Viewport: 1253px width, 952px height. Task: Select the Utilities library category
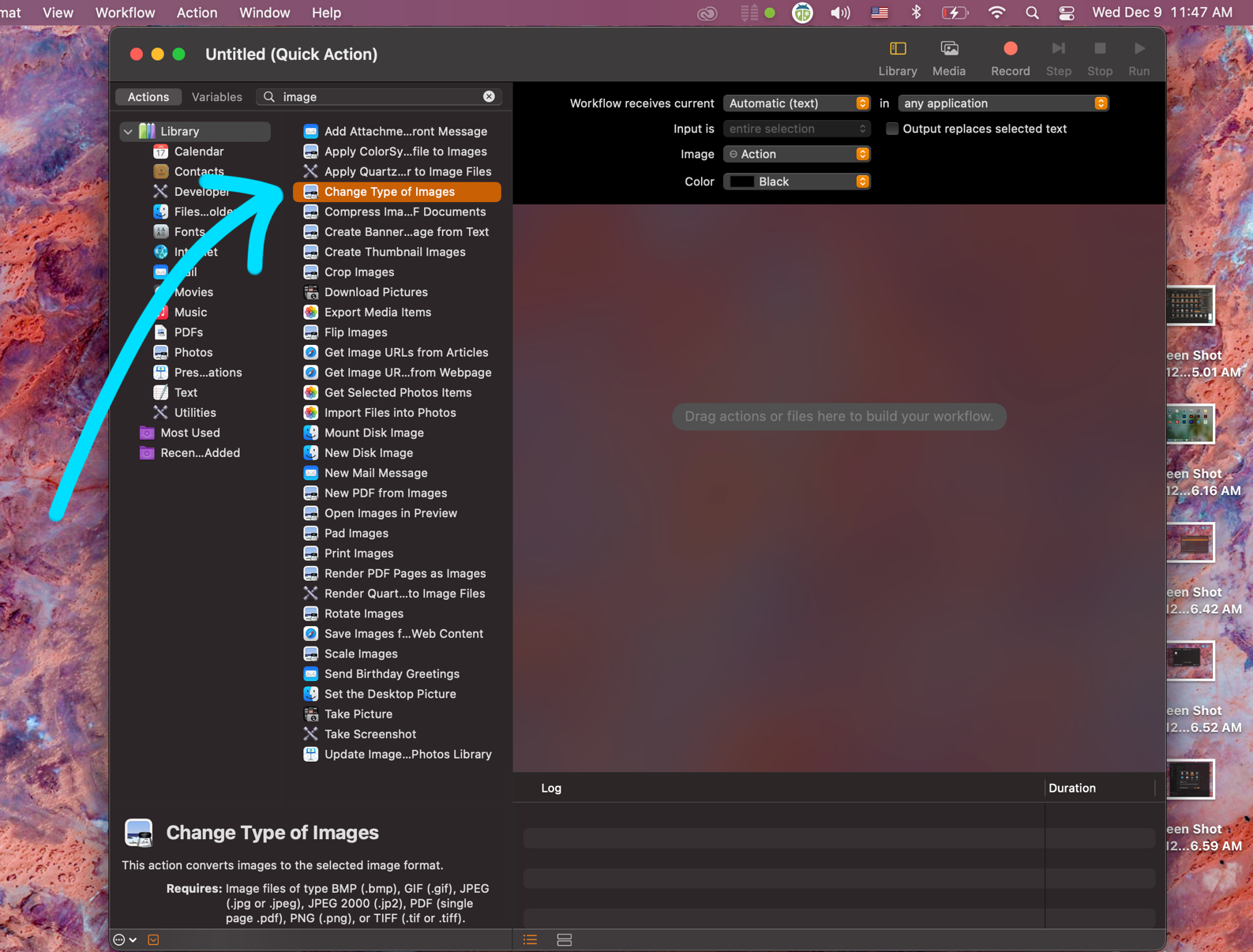coord(194,413)
